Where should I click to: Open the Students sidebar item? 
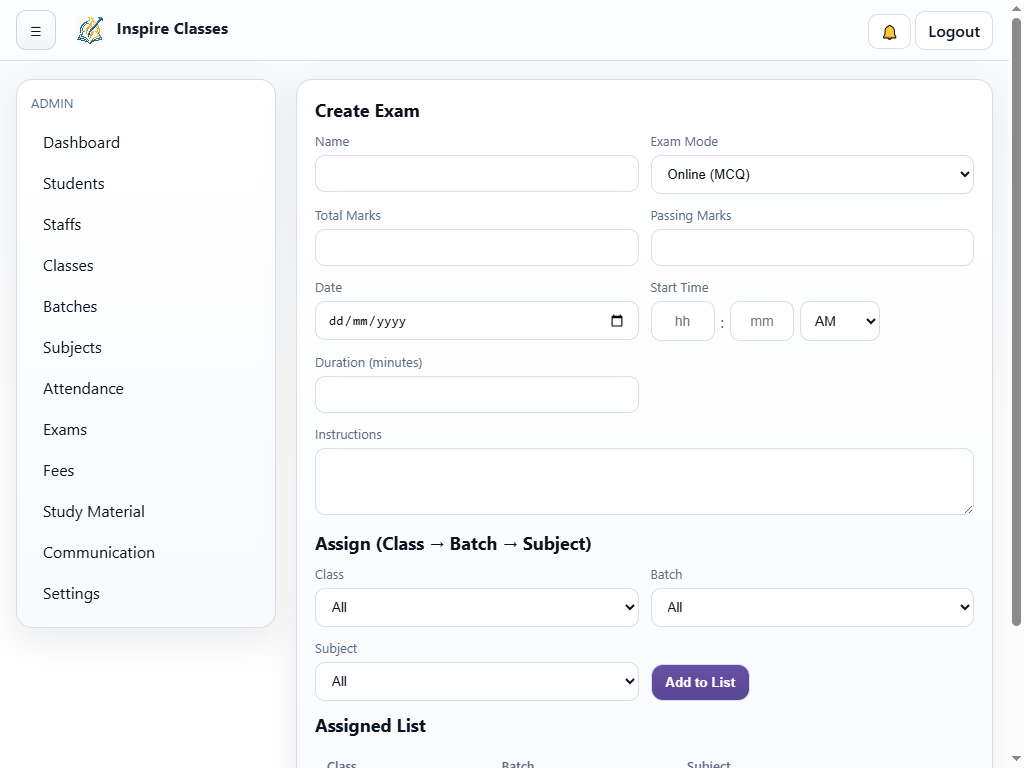click(x=73, y=184)
